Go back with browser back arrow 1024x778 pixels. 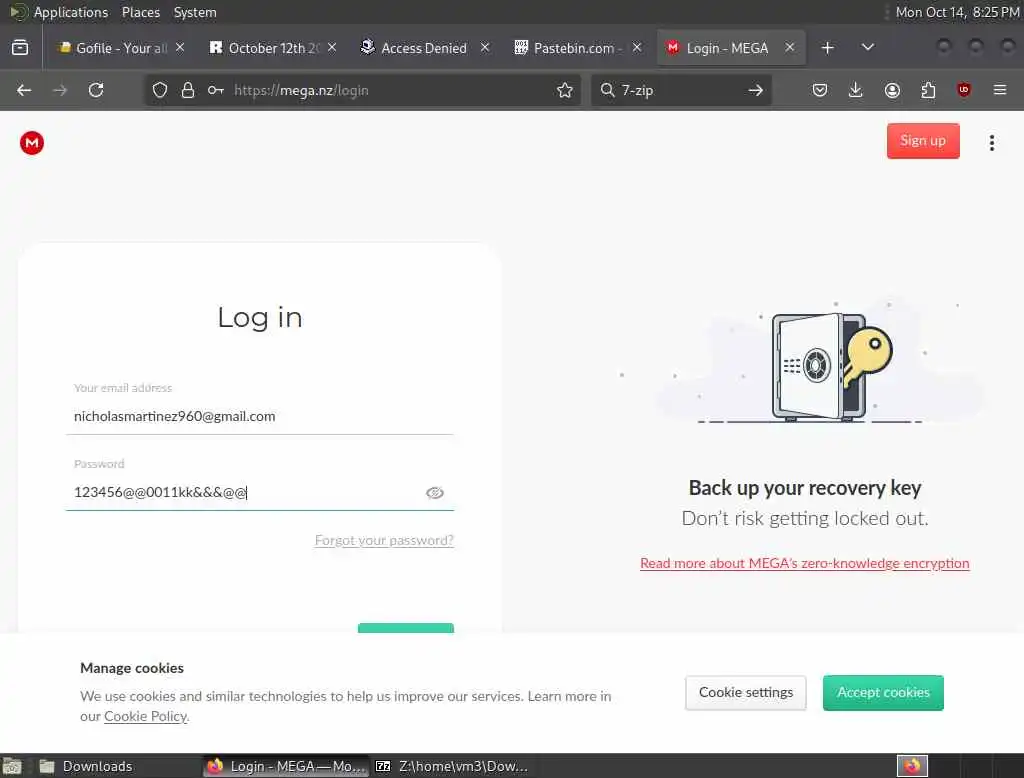point(24,90)
